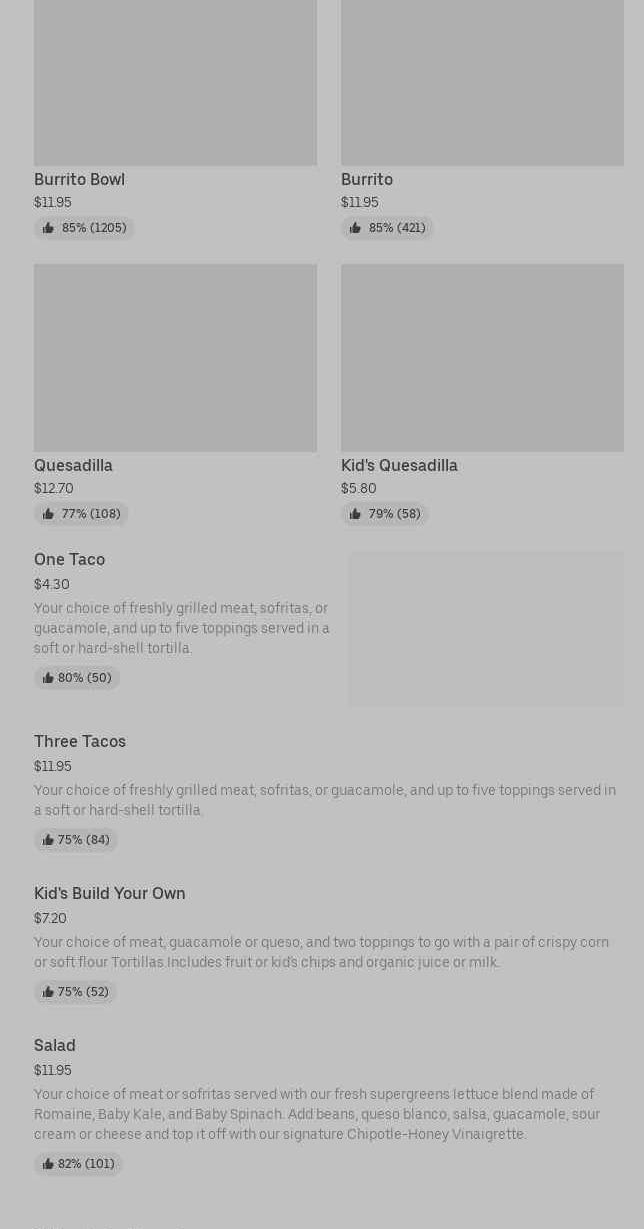This screenshot has width=644, height=1229.
Task: Open the Burrito item photo
Action: point(482,82)
